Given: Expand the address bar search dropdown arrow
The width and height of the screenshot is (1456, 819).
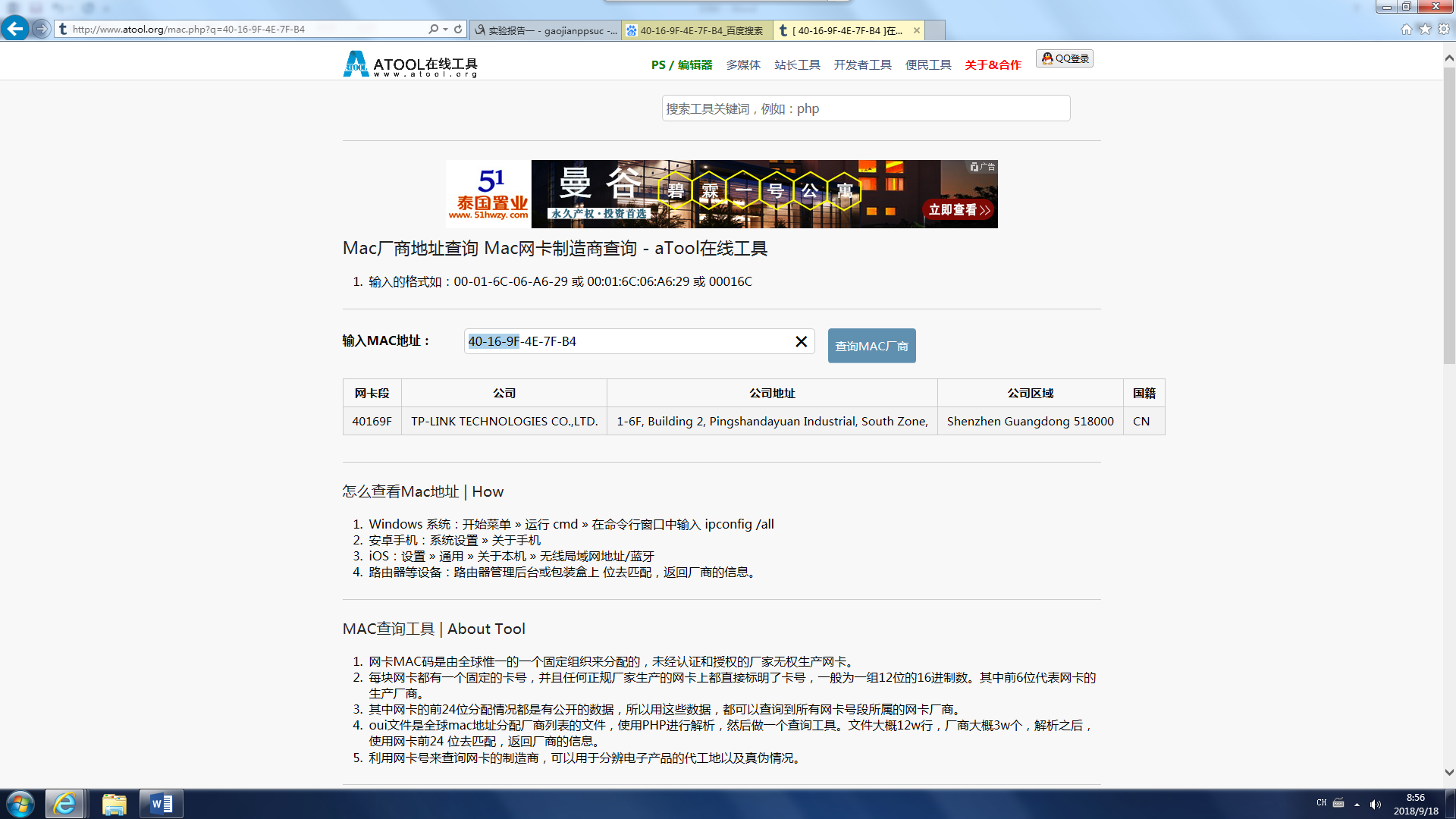Looking at the screenshot, I should pos(445,29).
